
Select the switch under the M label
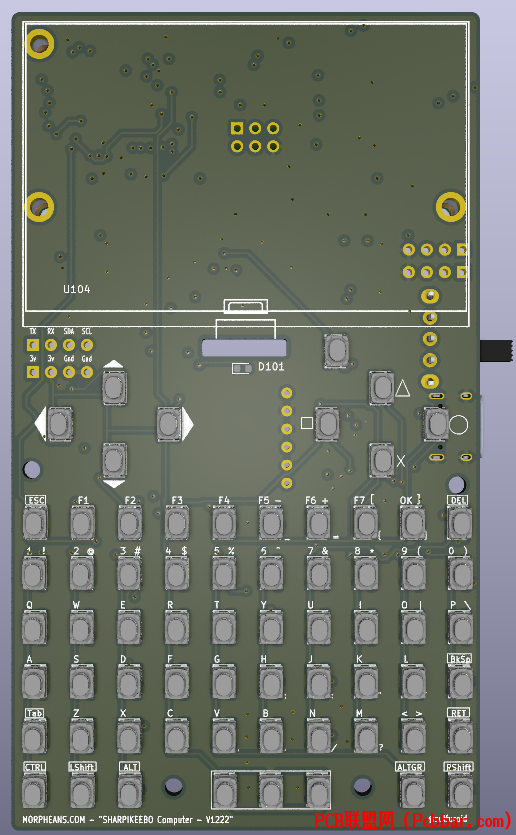pos(366,736)
